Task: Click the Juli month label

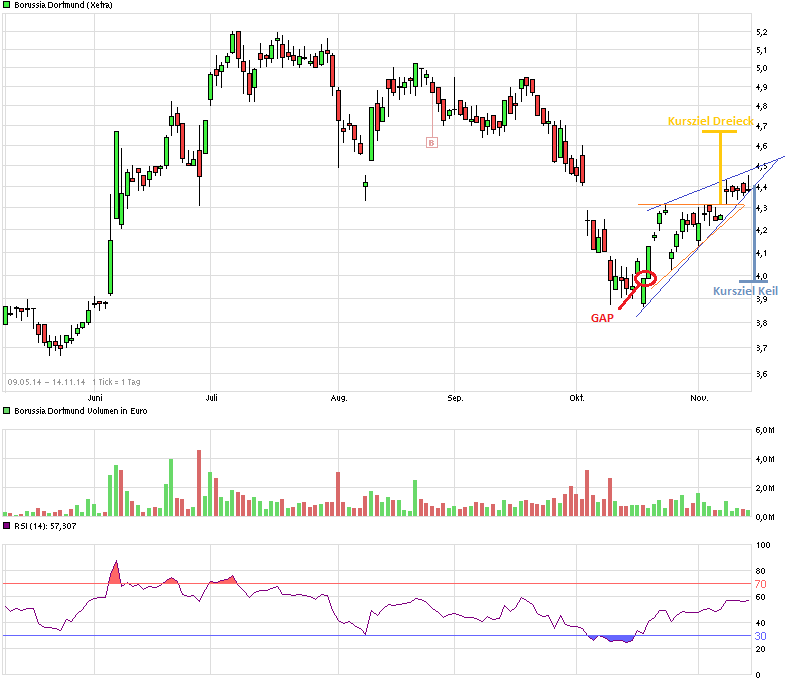Action: point(212,398)
